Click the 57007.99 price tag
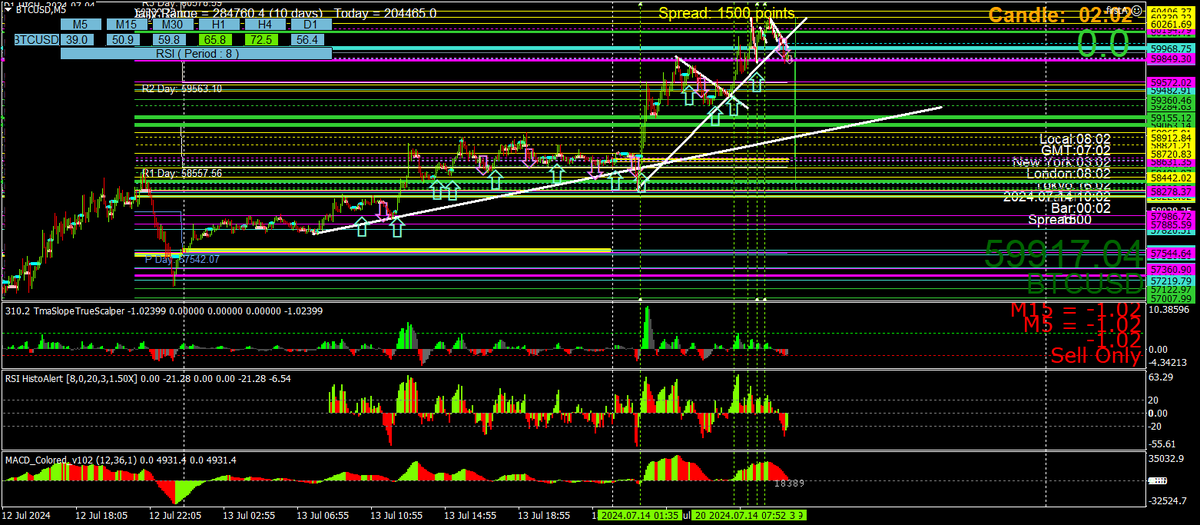1200x525 pixels. click(1171, 298)
